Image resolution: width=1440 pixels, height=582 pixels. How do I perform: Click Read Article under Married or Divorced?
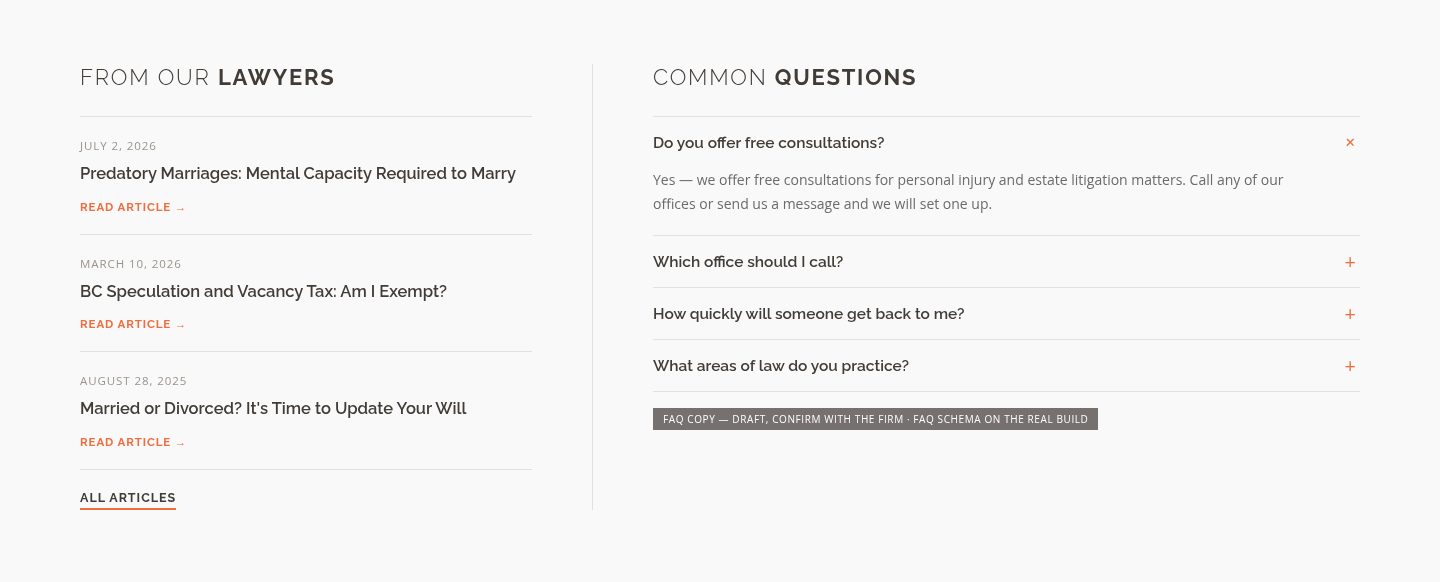pyautogui.click(x=133, y=443)
